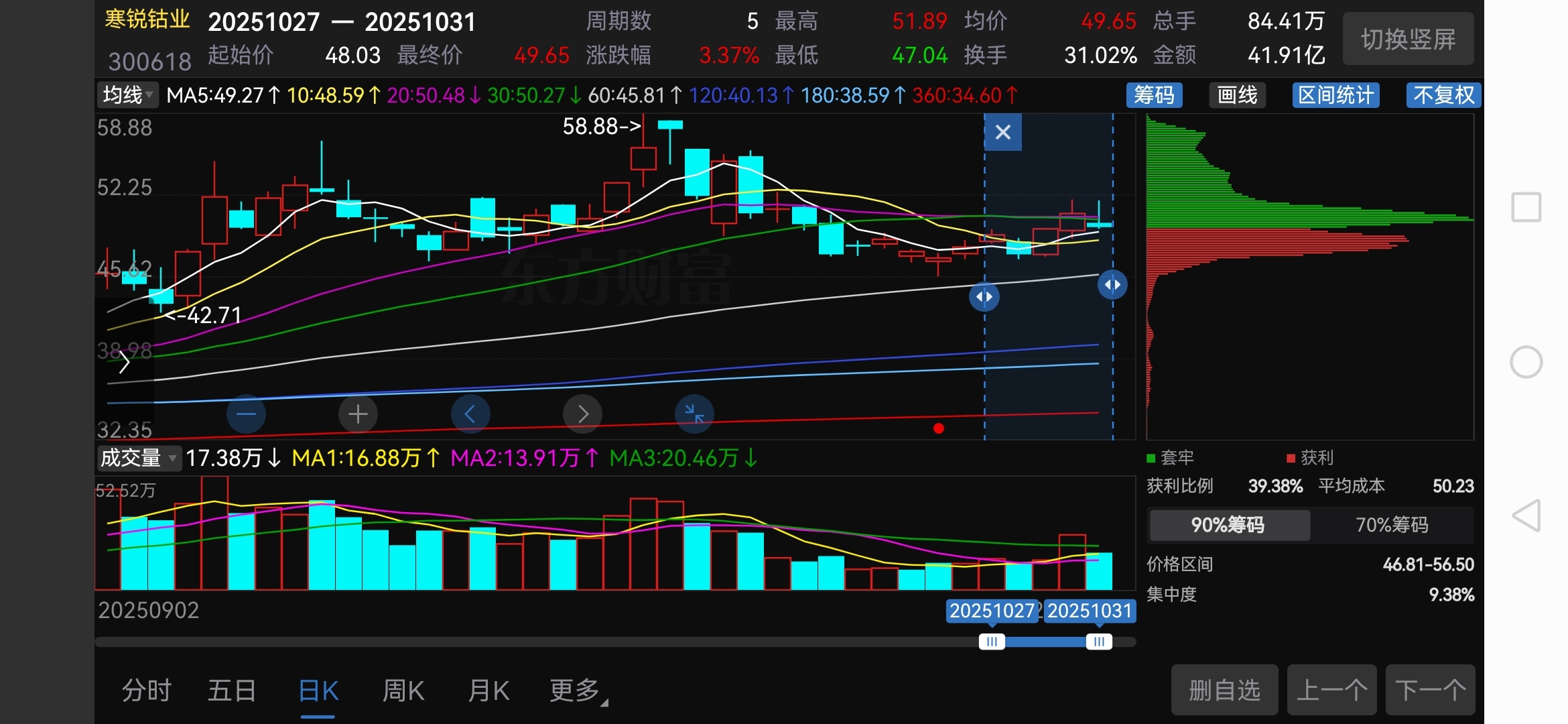Click the 20251027 range slider handle
This screenshot has height=724, width=1568.
pyautogui.click(x=992, y=642)
